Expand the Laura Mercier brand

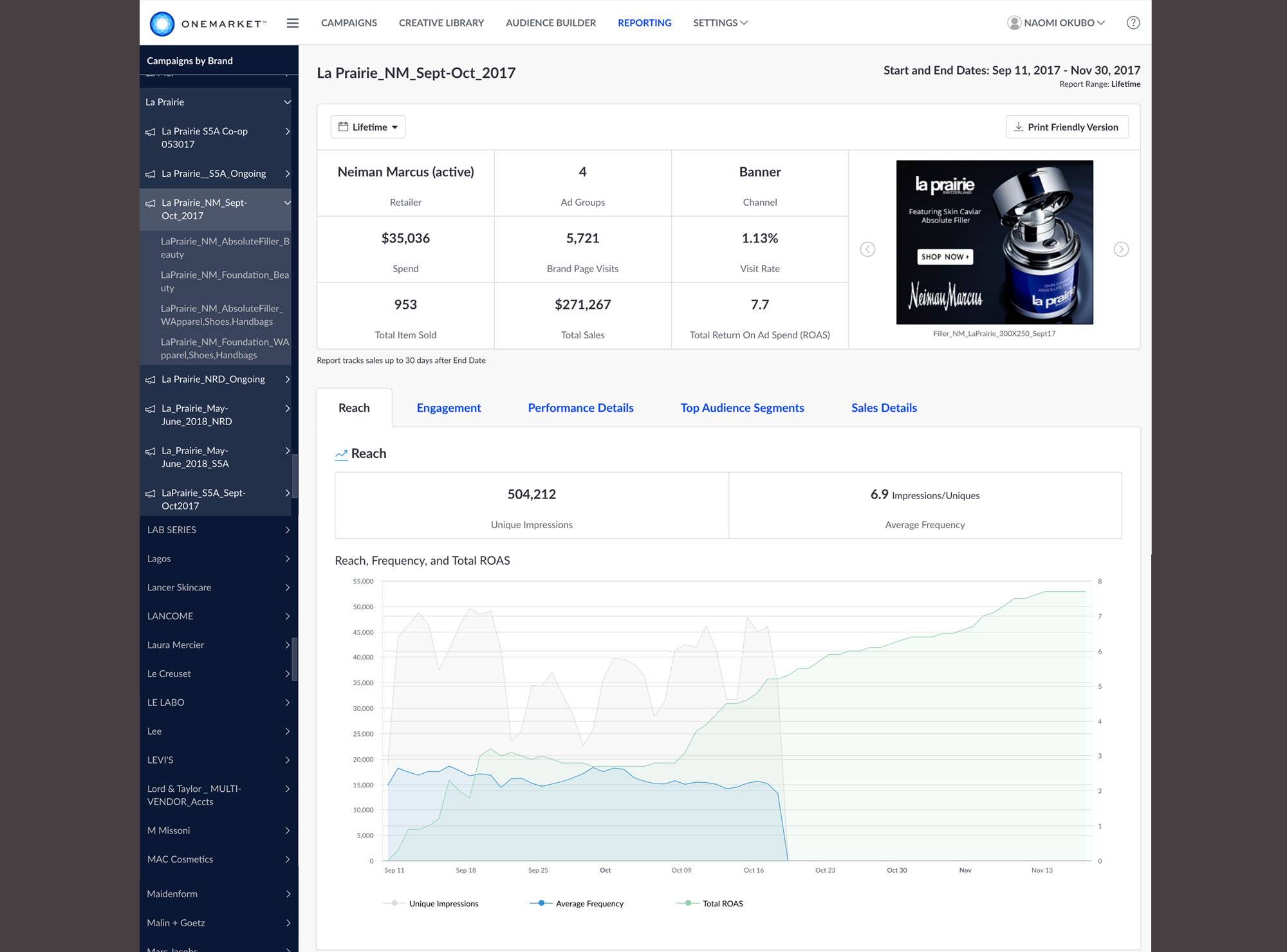pyautogui.click(x=288, y=645)
